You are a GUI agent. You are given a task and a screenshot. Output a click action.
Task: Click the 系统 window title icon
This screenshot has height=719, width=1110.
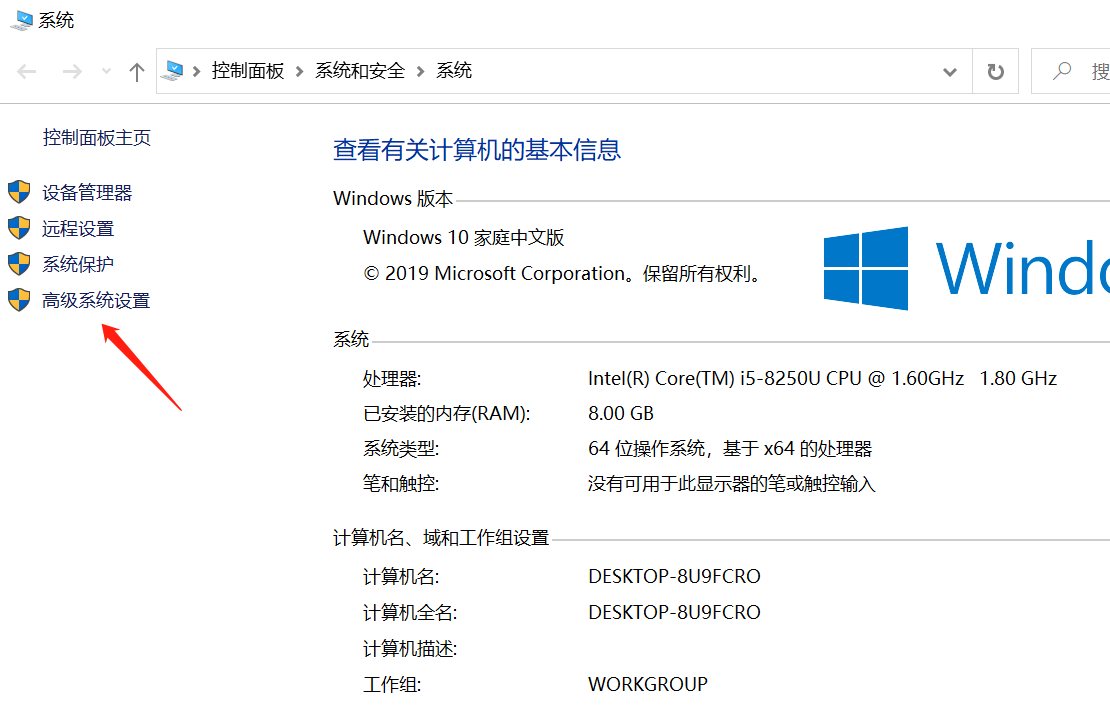[x=21, y=21]
